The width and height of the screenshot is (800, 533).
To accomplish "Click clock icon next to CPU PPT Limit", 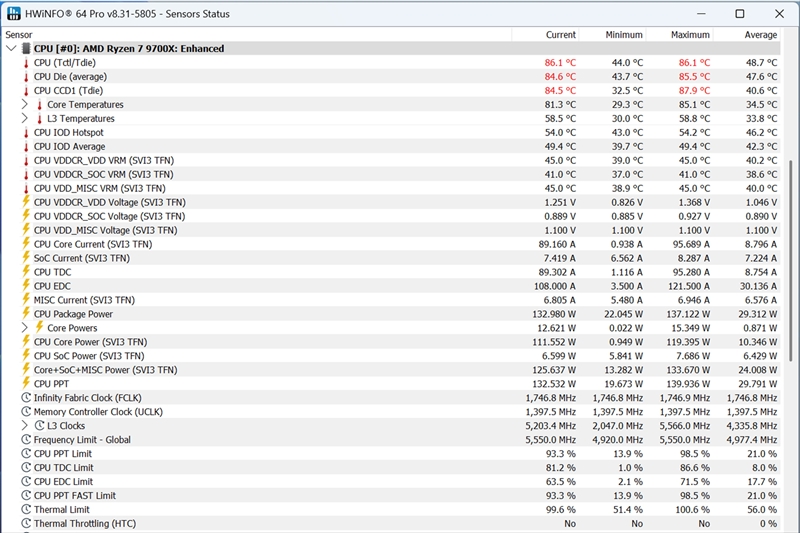I will 26,453.
